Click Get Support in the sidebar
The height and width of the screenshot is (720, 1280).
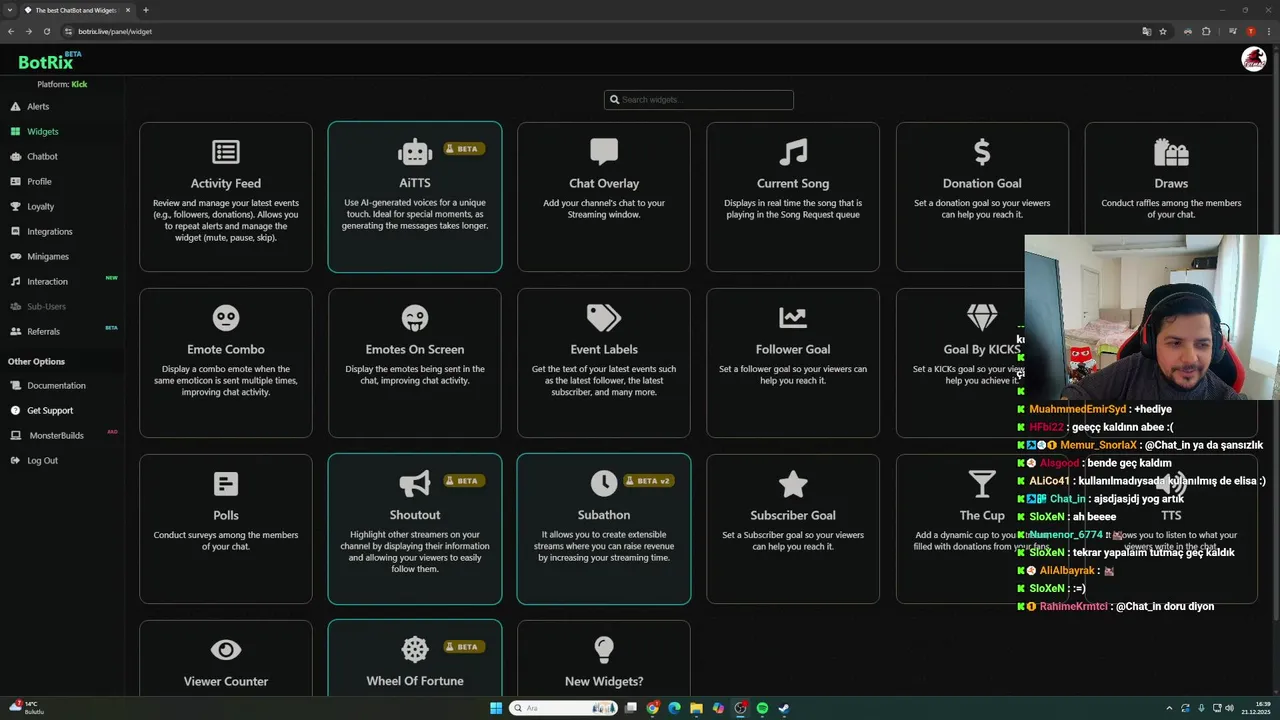click(50, 411)
